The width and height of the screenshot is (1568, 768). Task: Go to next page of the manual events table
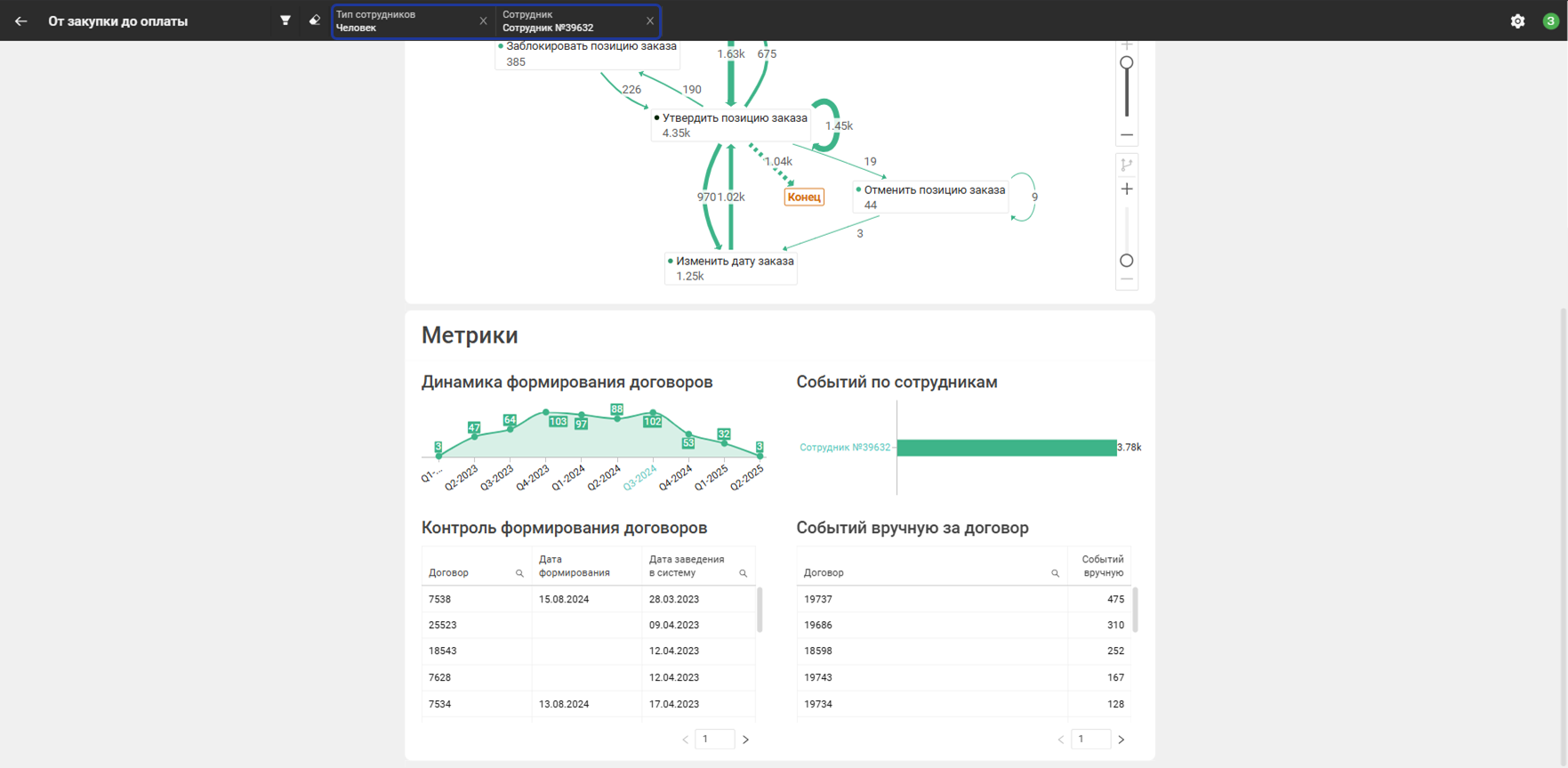pos(1121,740)
